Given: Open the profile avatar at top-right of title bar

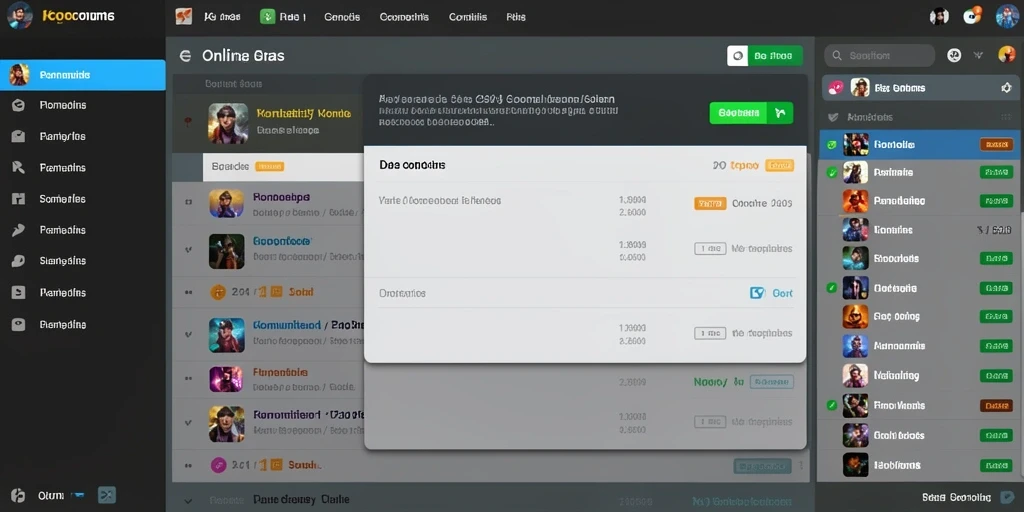Looking at the screenshot, I should point(1007,16).
